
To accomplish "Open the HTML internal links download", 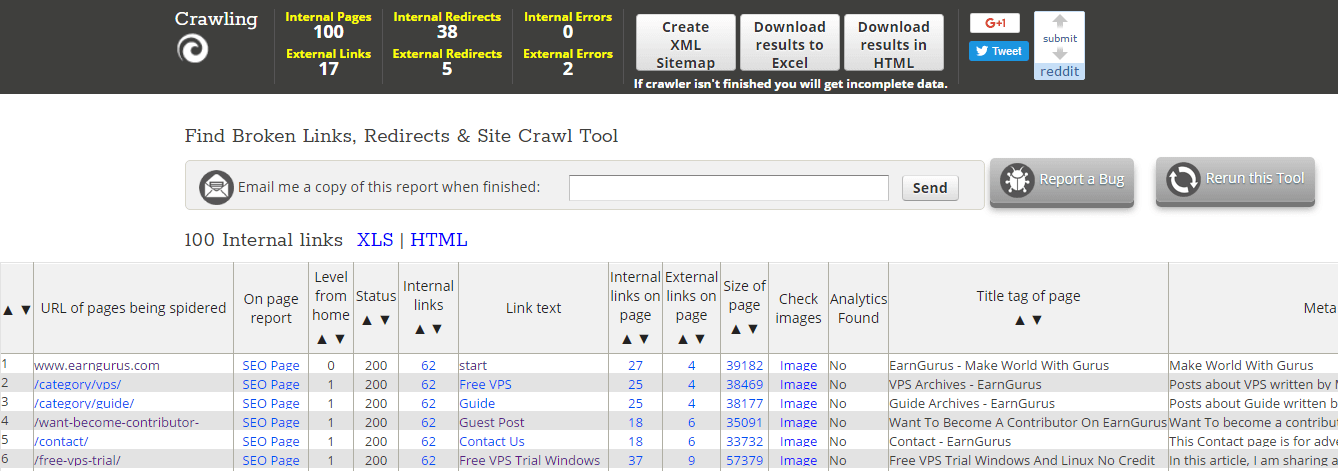I will point(439,240).
